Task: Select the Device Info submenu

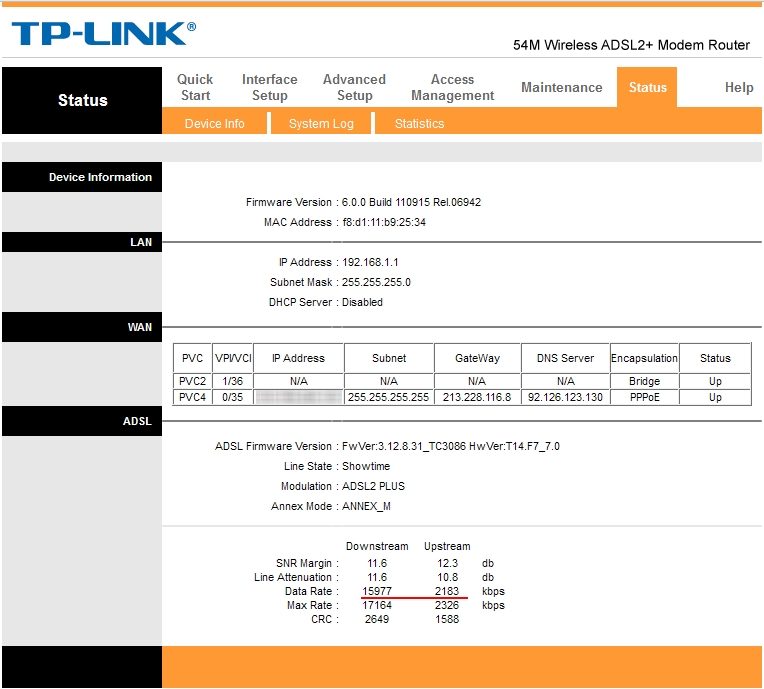Action: tap(214, 124)
